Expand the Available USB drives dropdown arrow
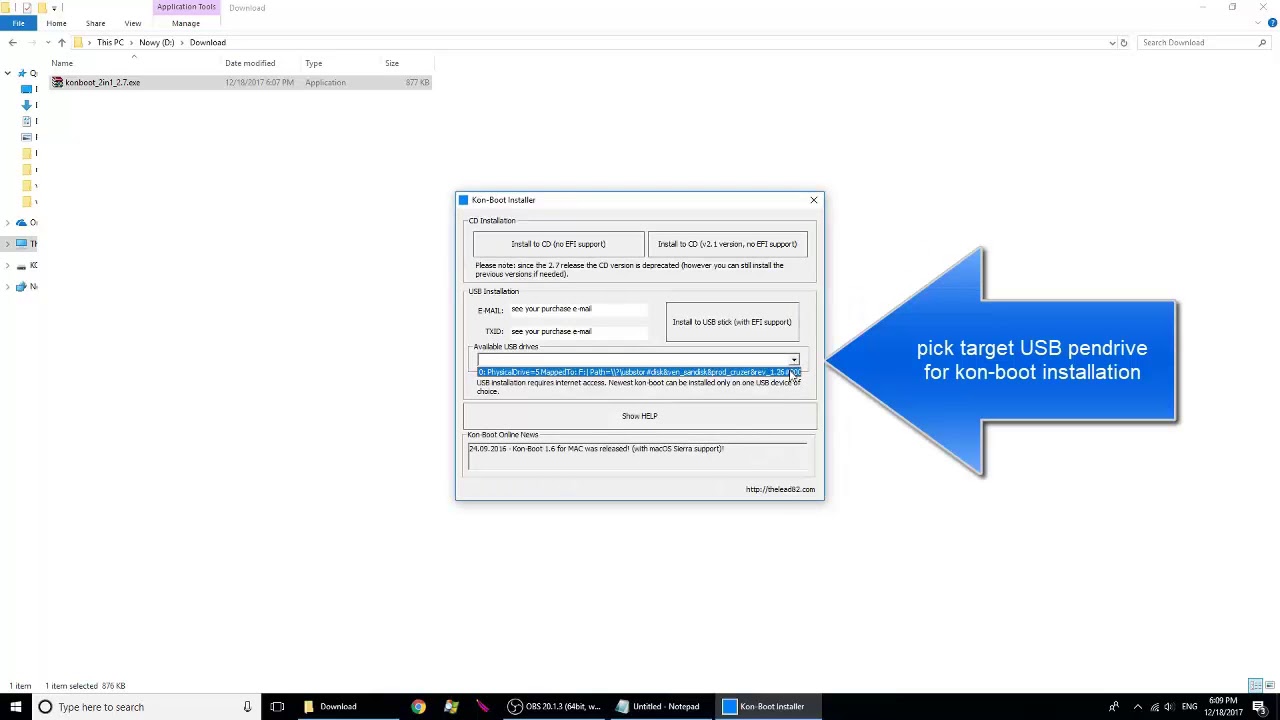1280x720 pixels. (794, 360)
